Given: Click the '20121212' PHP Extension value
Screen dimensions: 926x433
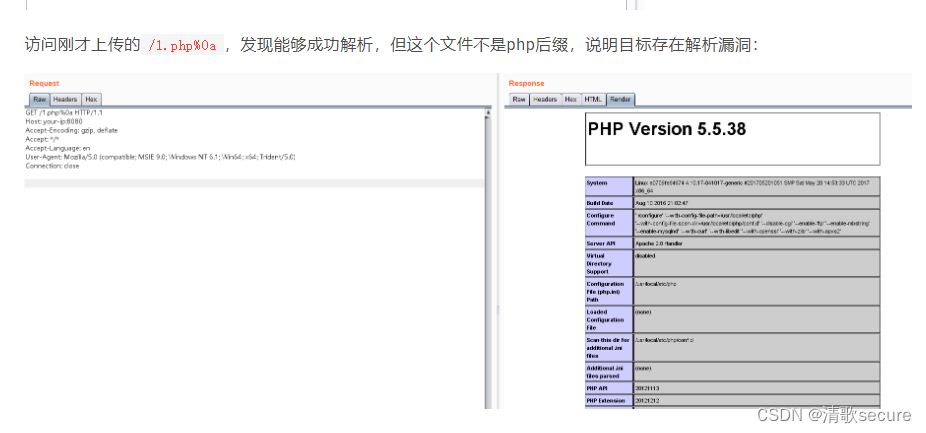Looking at the screenshot, I should [647, 401].
